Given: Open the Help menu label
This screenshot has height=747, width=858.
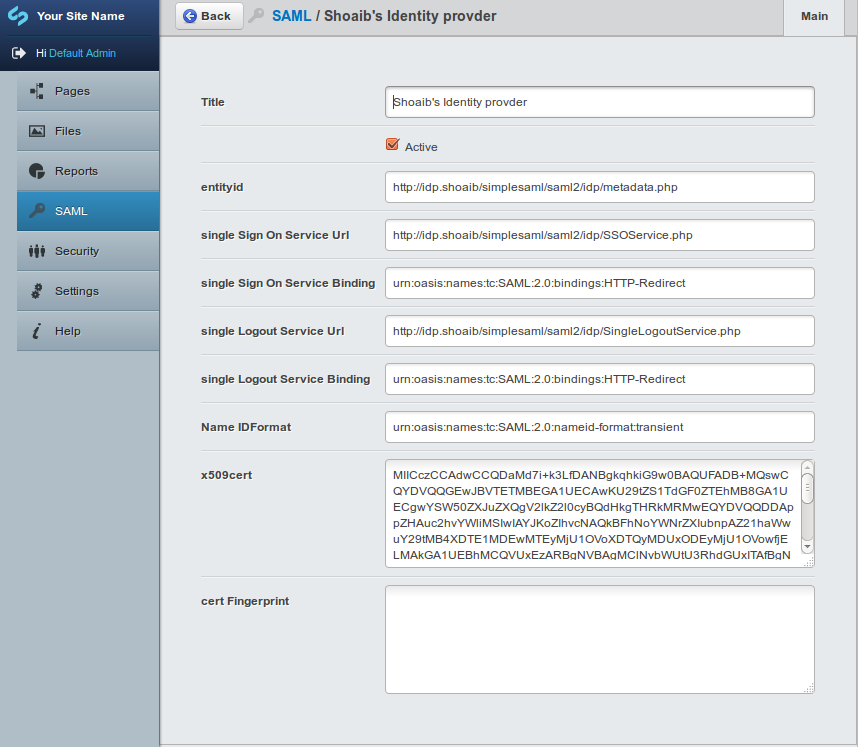Looking at the screenshot, I should (67, 331).
